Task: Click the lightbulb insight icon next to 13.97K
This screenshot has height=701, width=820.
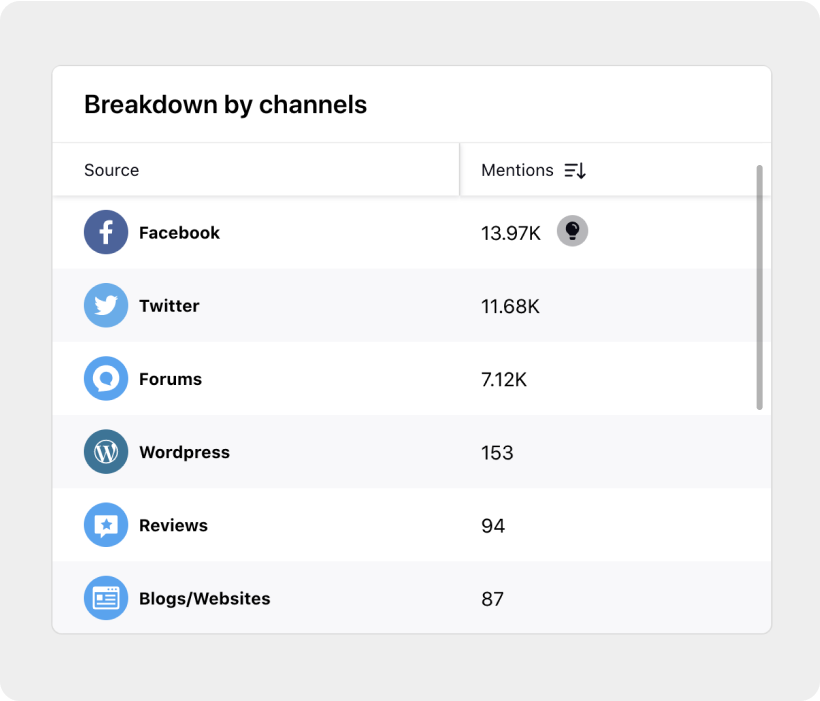Action: (571, 231)
